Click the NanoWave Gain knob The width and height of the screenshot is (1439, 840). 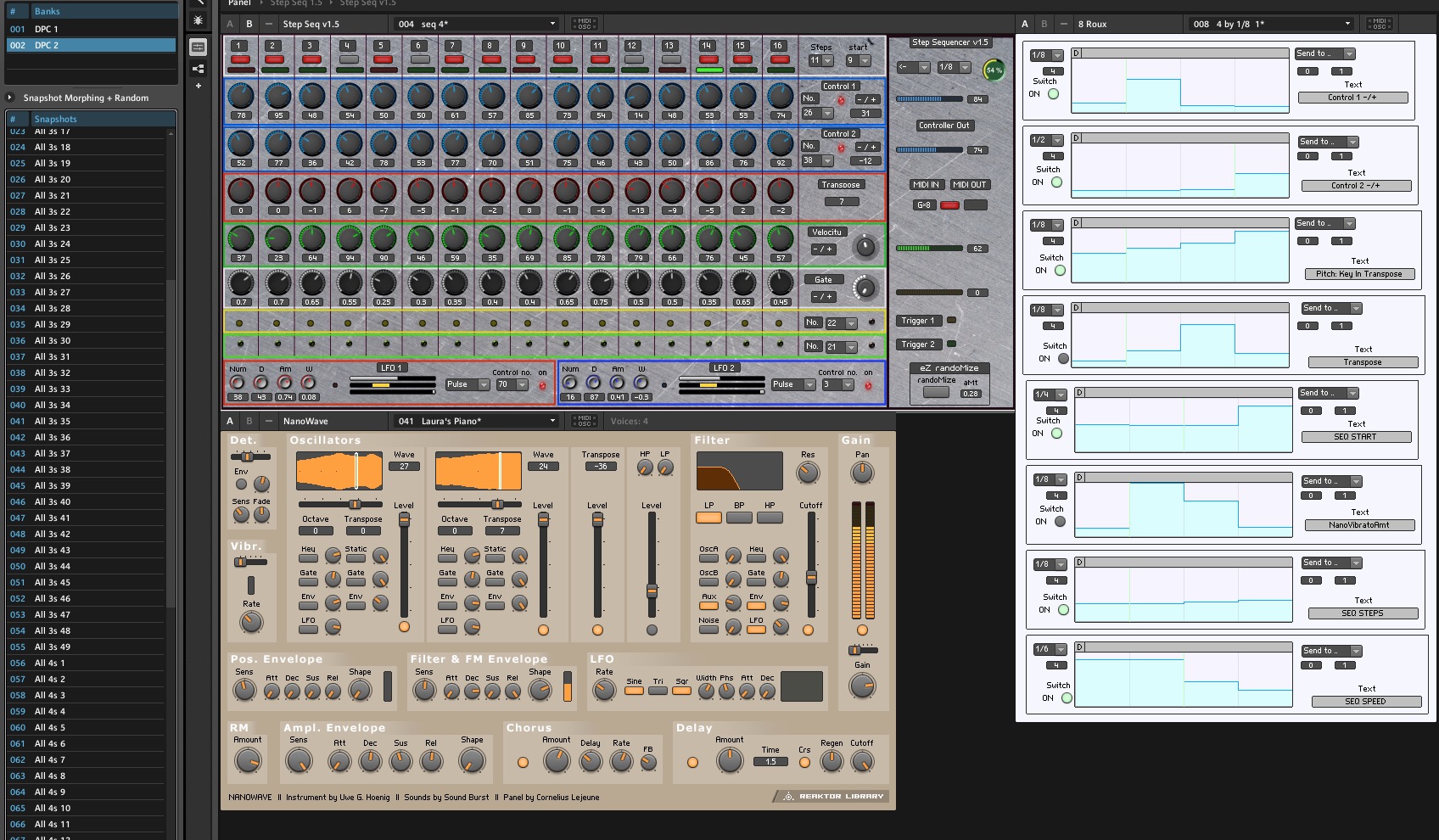[862, 686]
